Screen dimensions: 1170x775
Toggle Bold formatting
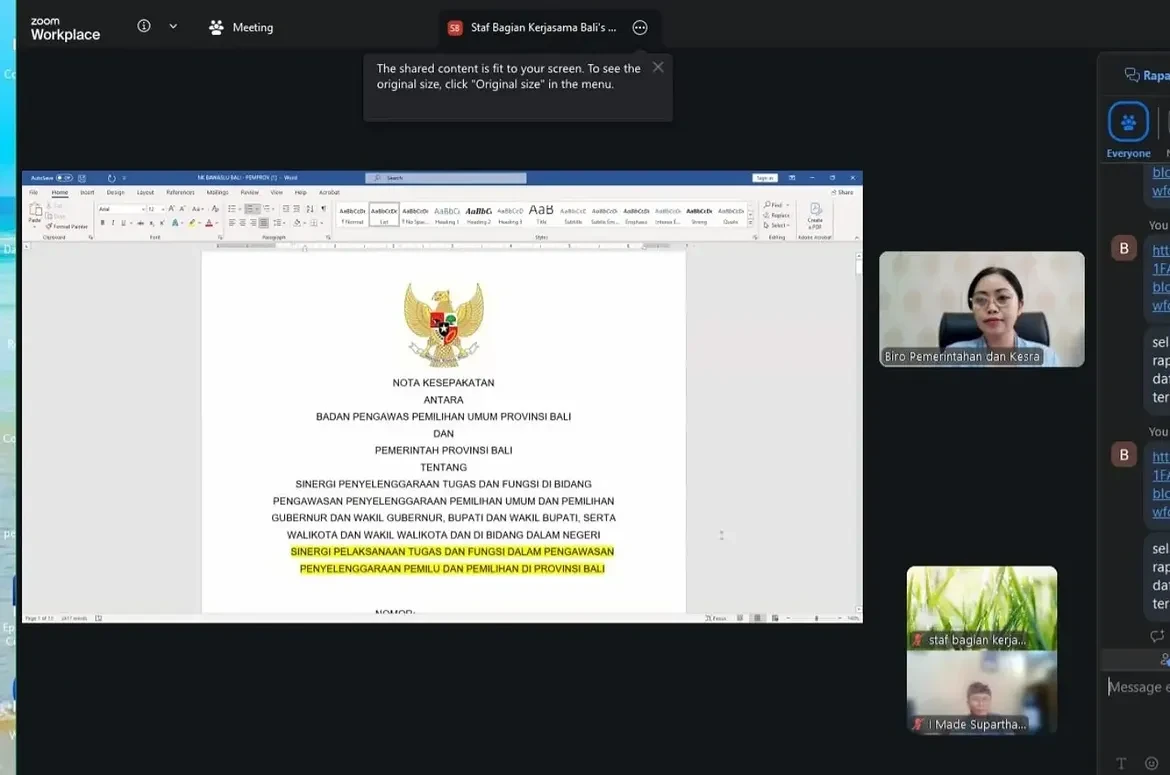[102, 223]
